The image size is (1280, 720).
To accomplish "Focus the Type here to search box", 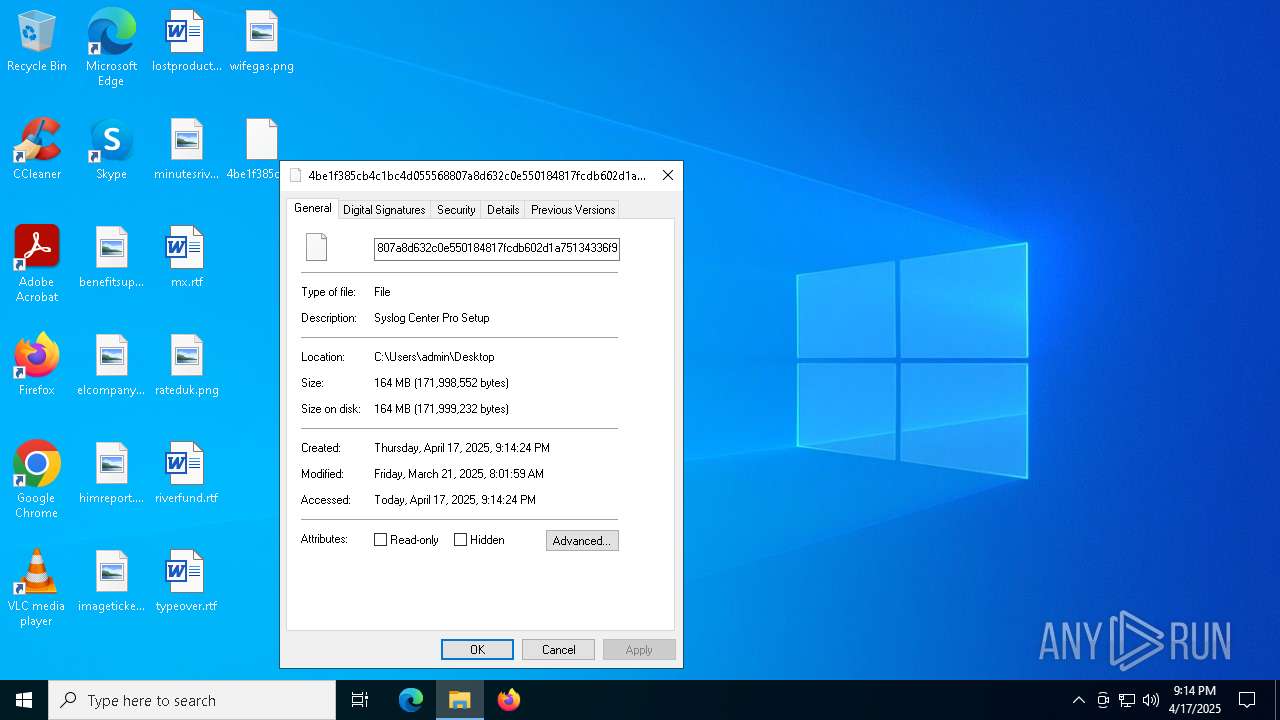I will (x=192, y=700).
